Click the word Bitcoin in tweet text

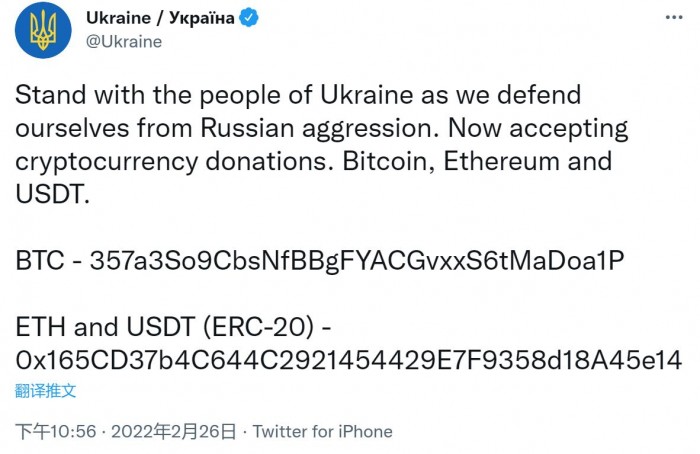point(389,162)
